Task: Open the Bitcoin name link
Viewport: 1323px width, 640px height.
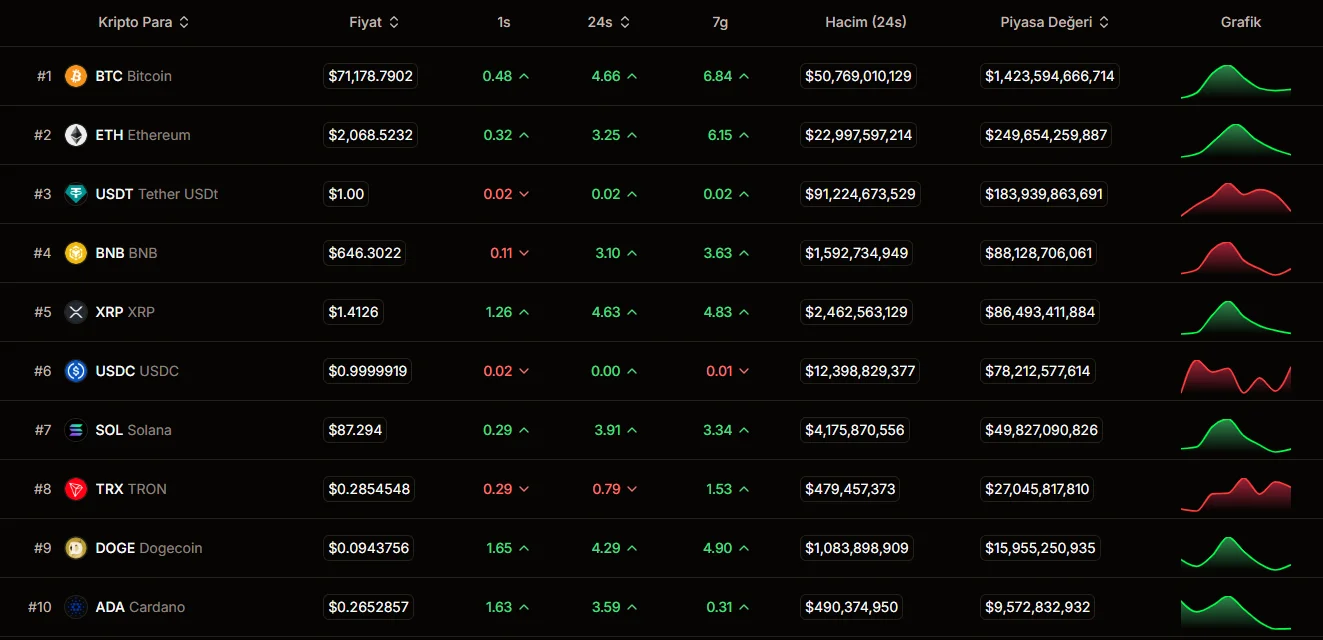Action: (x=134, y=76)
